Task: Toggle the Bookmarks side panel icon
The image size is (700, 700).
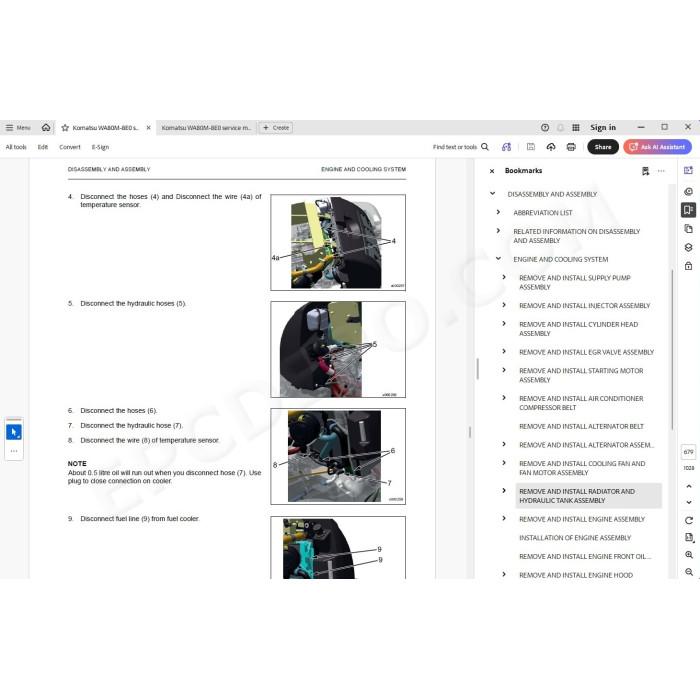Action: point(688,210)
